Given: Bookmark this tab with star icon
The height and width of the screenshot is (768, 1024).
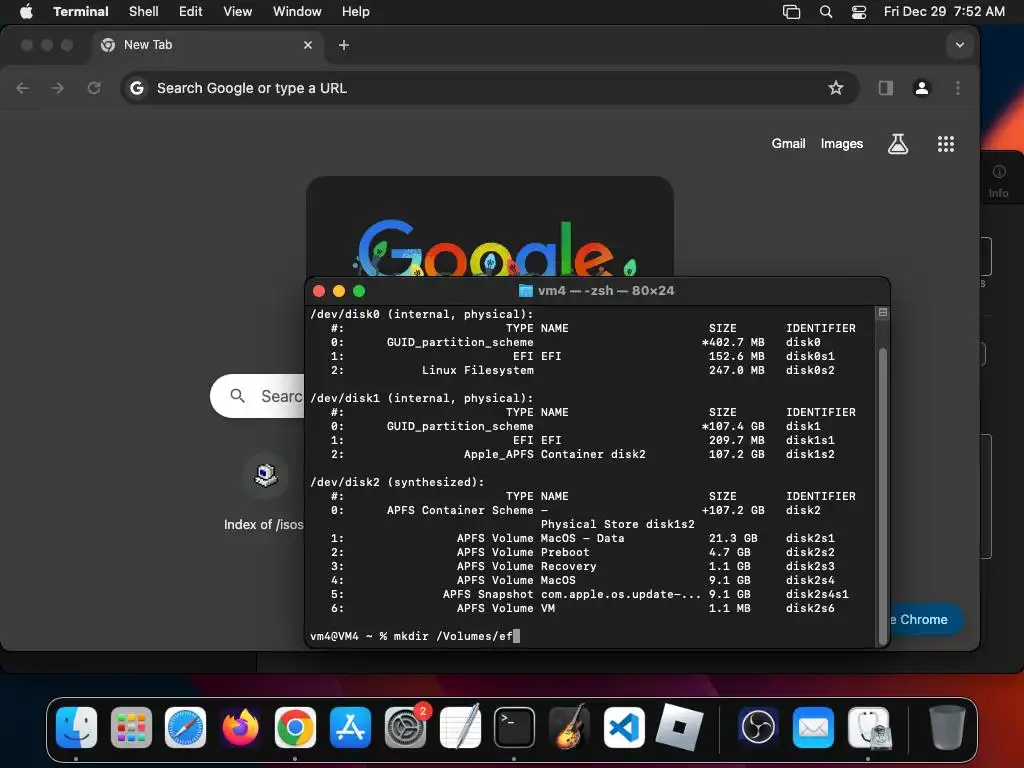Looking at the screenshot, I should 836,88.
